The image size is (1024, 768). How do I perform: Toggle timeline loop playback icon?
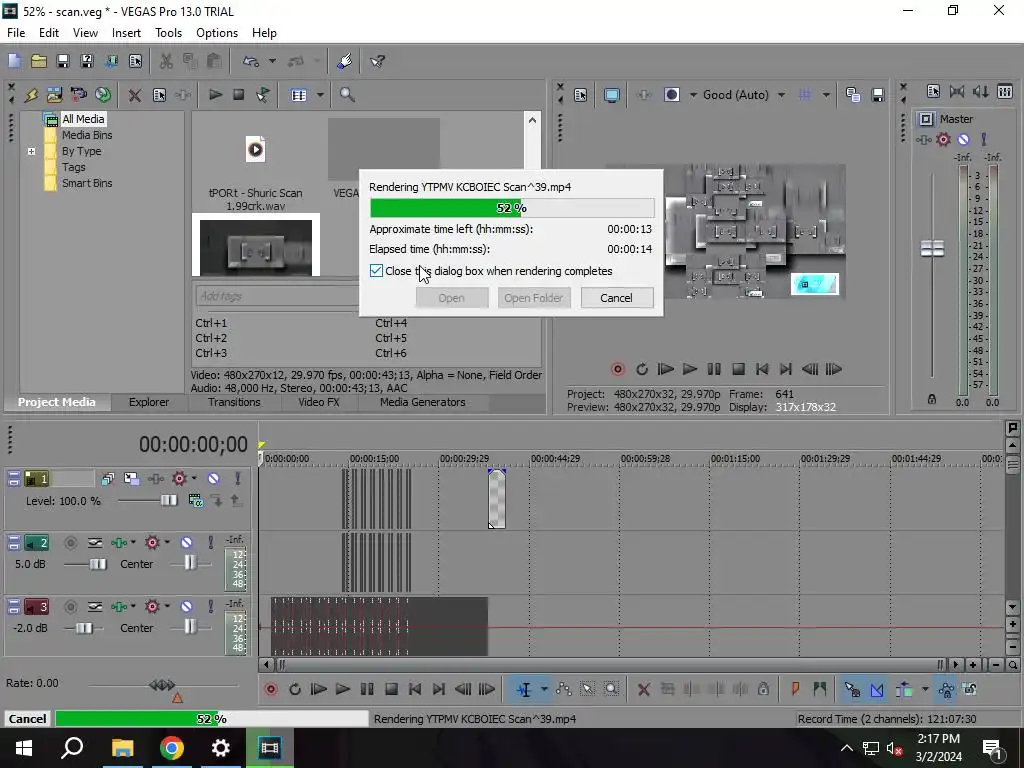click(x=295, y=689)
